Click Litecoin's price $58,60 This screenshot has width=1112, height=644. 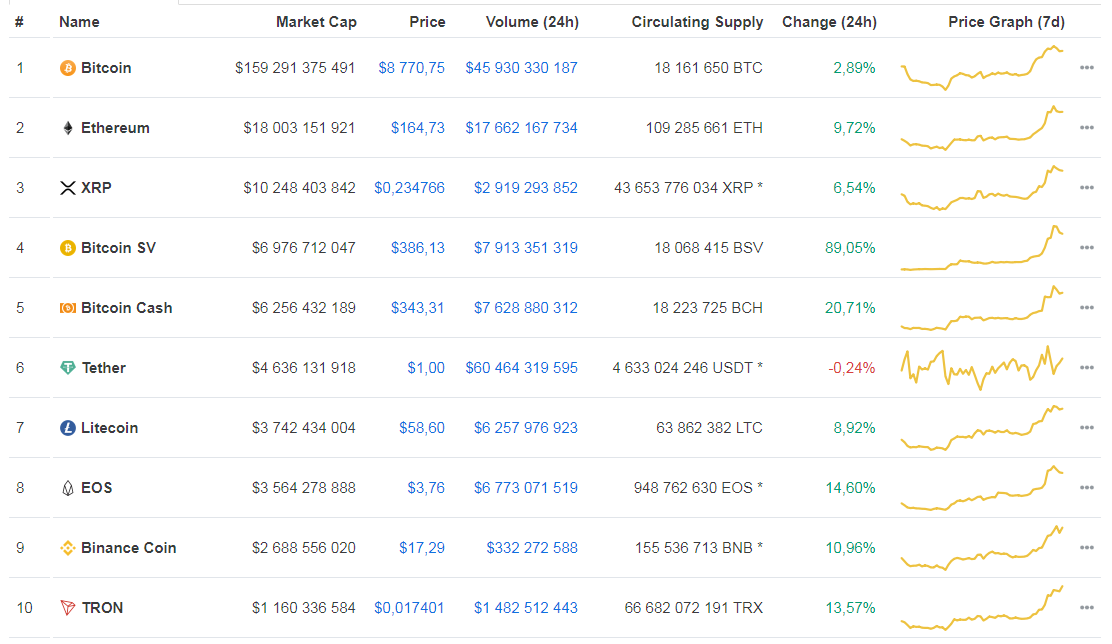[421, 428]
